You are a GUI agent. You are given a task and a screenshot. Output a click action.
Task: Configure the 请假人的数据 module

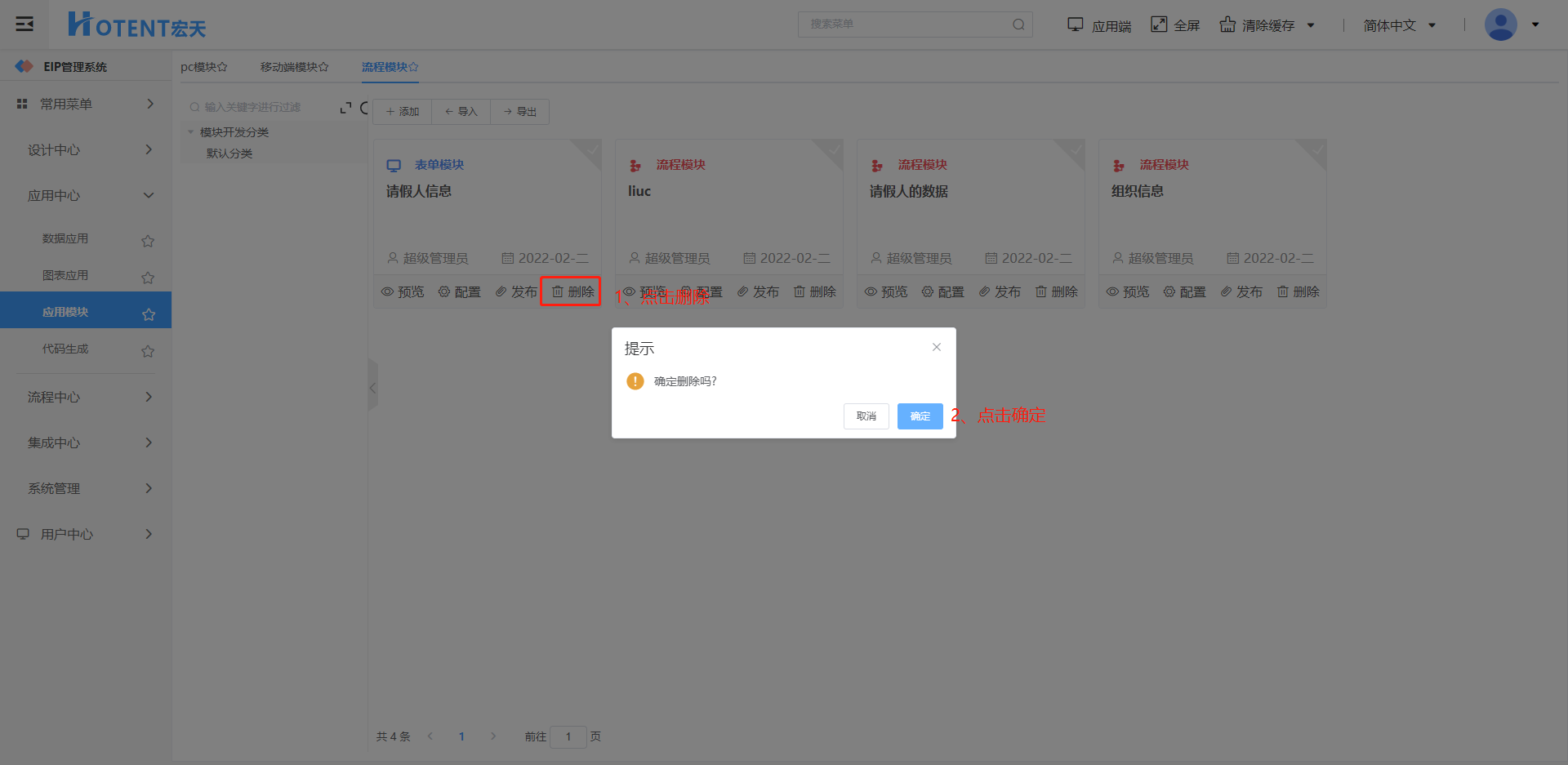click(942, 291)
